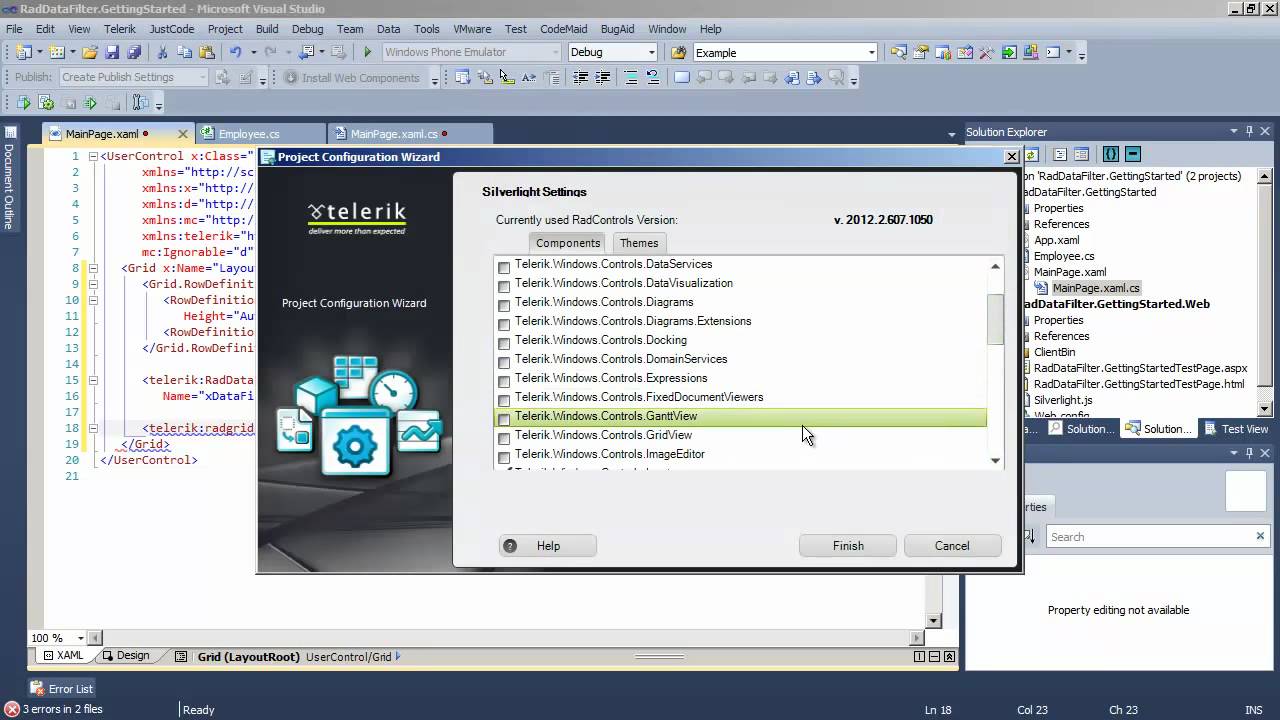Click the New Project toolbar icon

pos(23,52)
